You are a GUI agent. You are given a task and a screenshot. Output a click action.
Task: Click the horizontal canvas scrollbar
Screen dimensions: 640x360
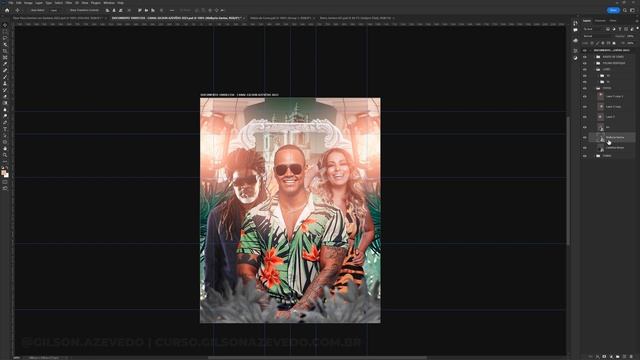pos(317,358)
